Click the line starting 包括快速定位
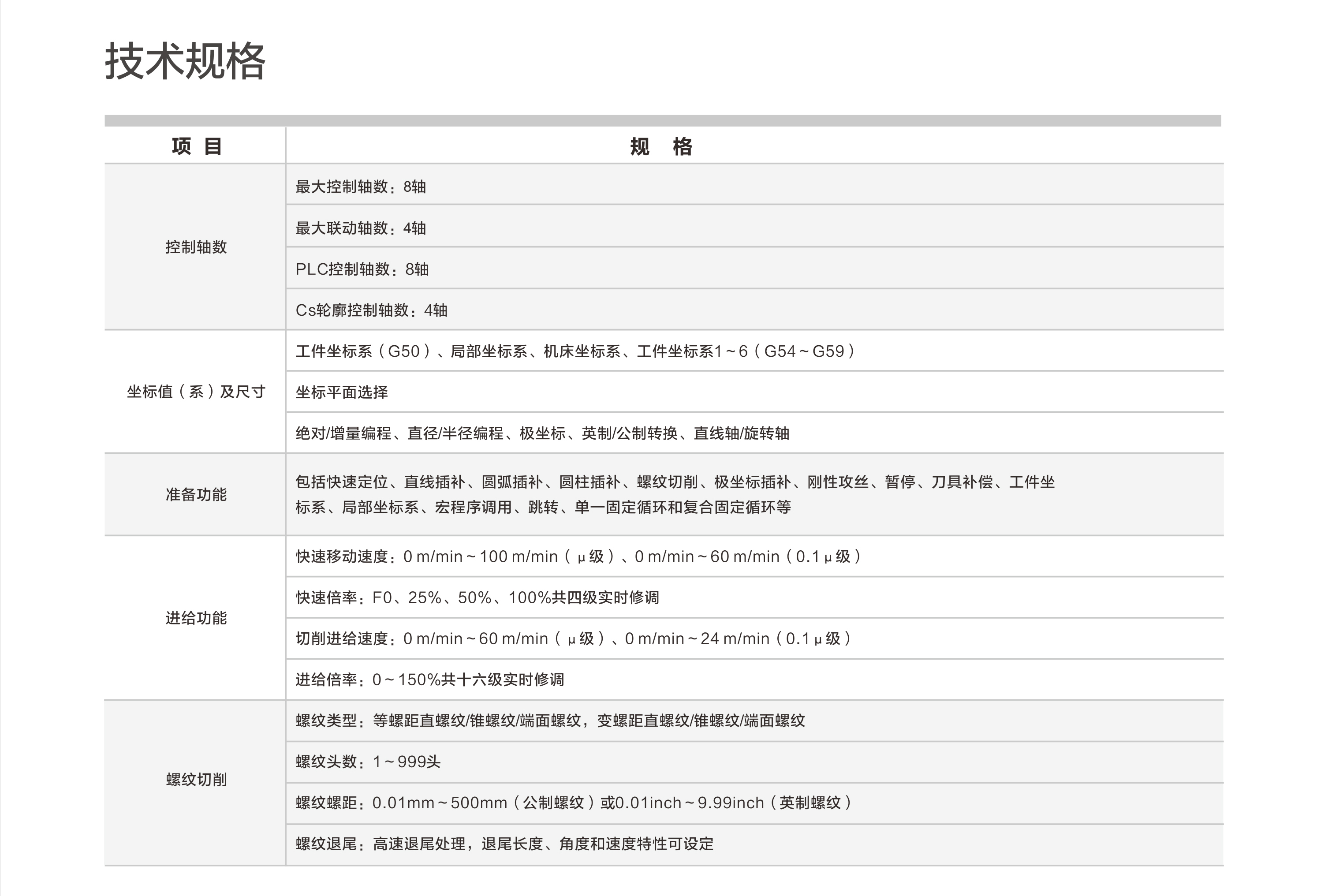Image resolution: width=1328 pixels, height=896 pixels. click(675, 482)
